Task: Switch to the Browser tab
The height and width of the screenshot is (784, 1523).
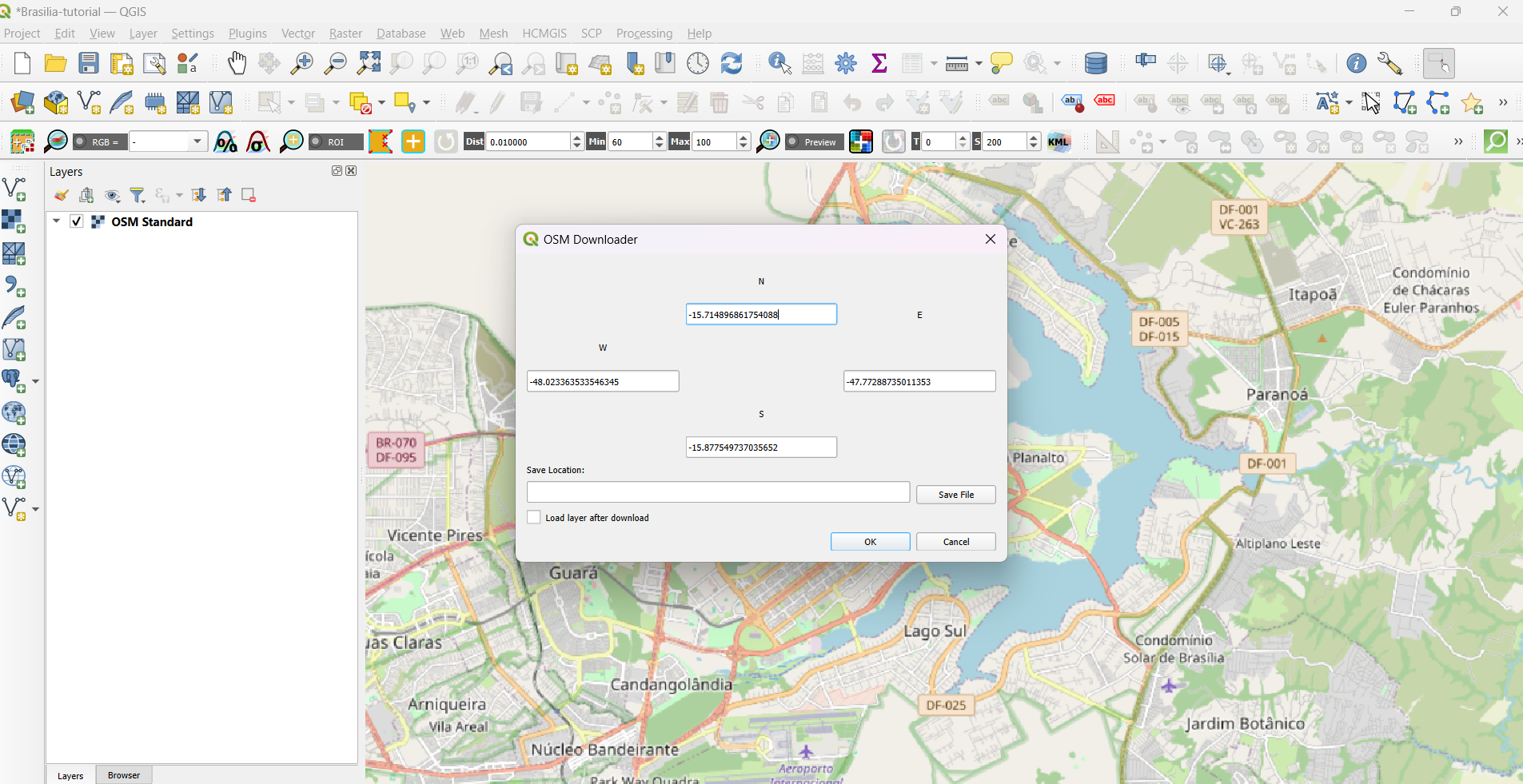Action: 124,775
